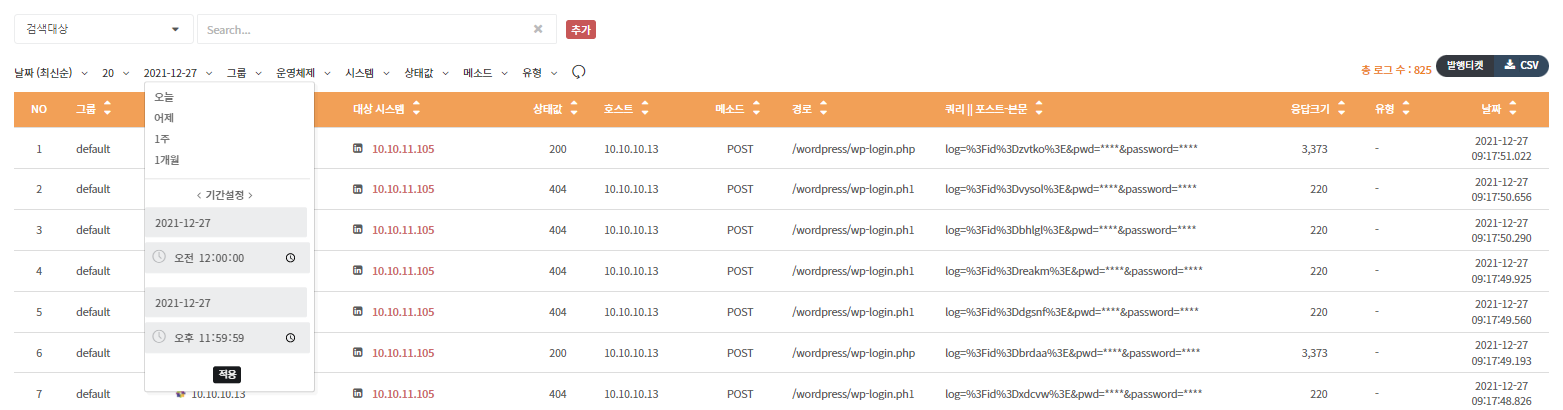Screen dimensions: 1563x410
Task: Click the CSV download button
Action: coord(1521,65)
